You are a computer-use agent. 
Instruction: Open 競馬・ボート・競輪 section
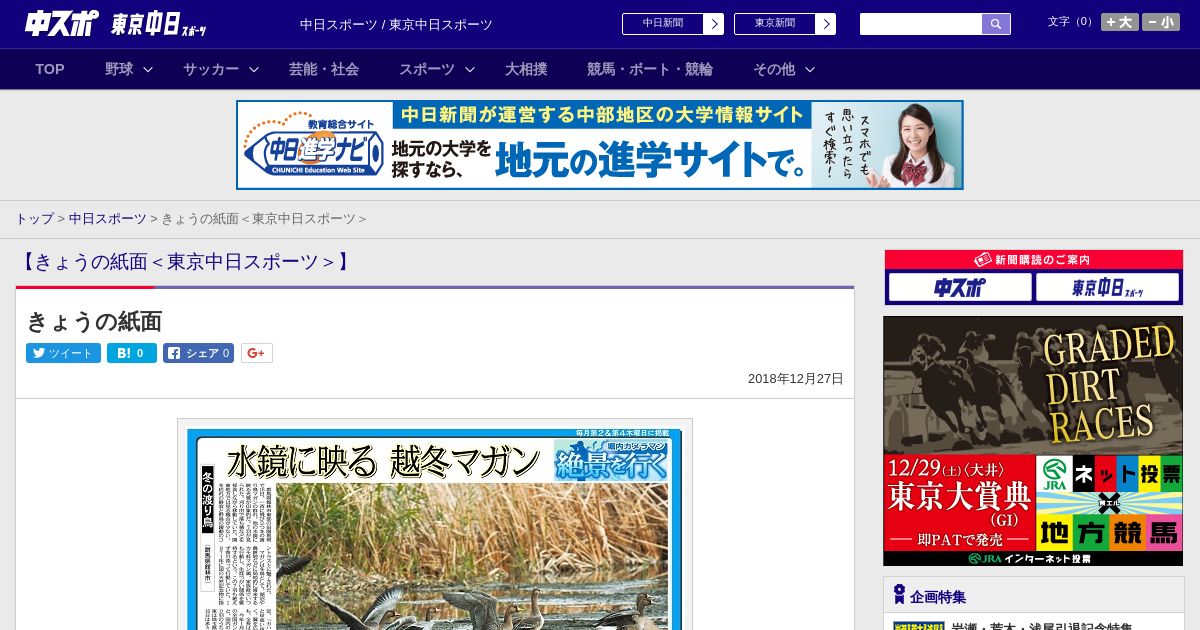click(650, 69)
